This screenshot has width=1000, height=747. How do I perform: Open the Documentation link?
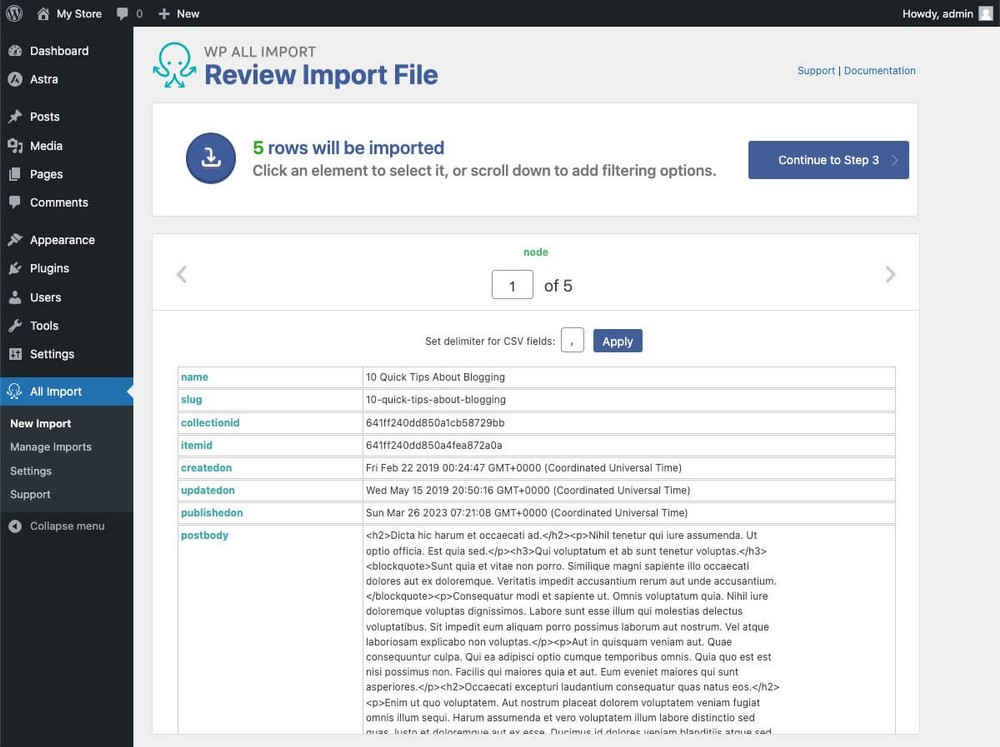pos(879,71)
